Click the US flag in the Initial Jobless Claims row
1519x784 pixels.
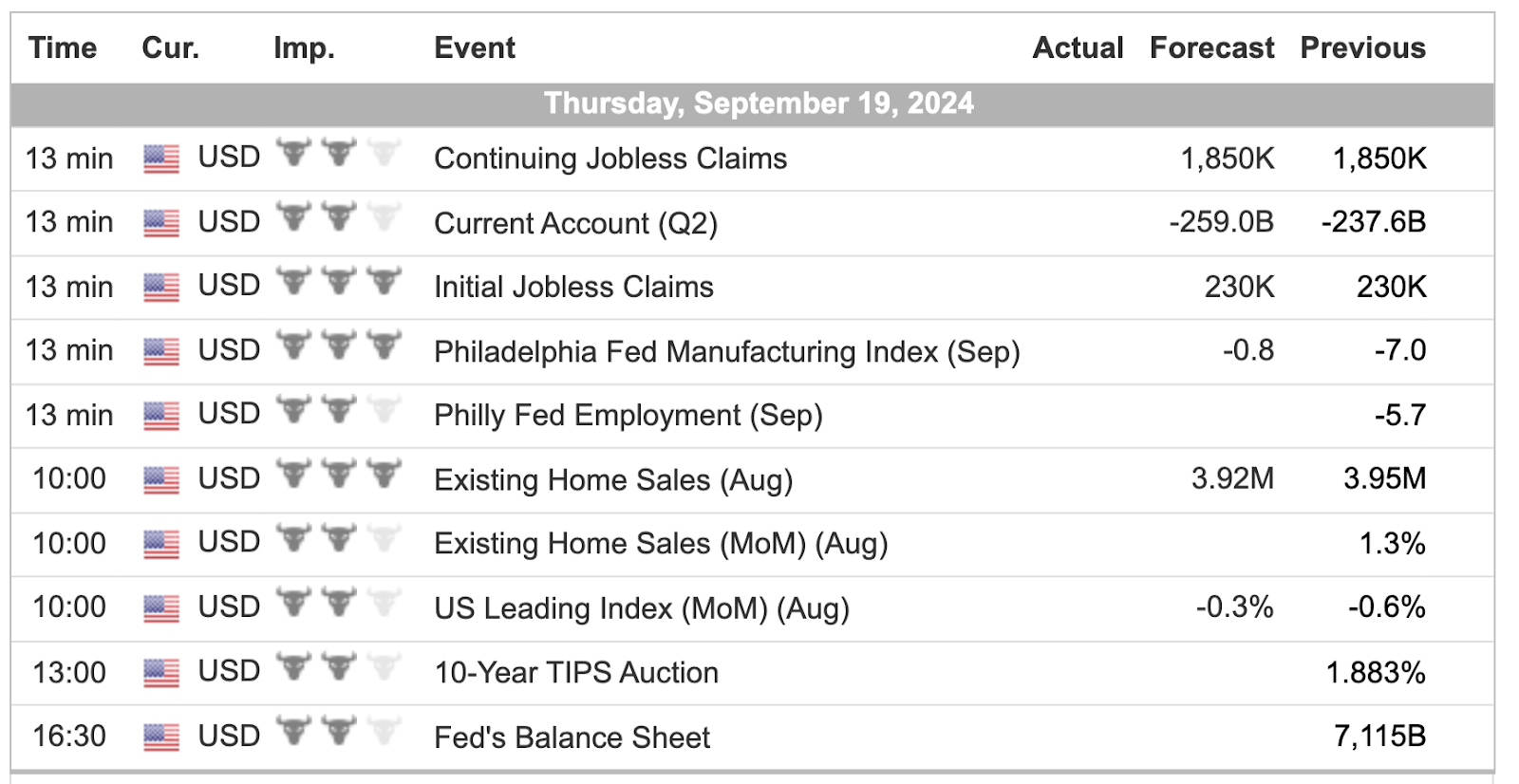161,287
